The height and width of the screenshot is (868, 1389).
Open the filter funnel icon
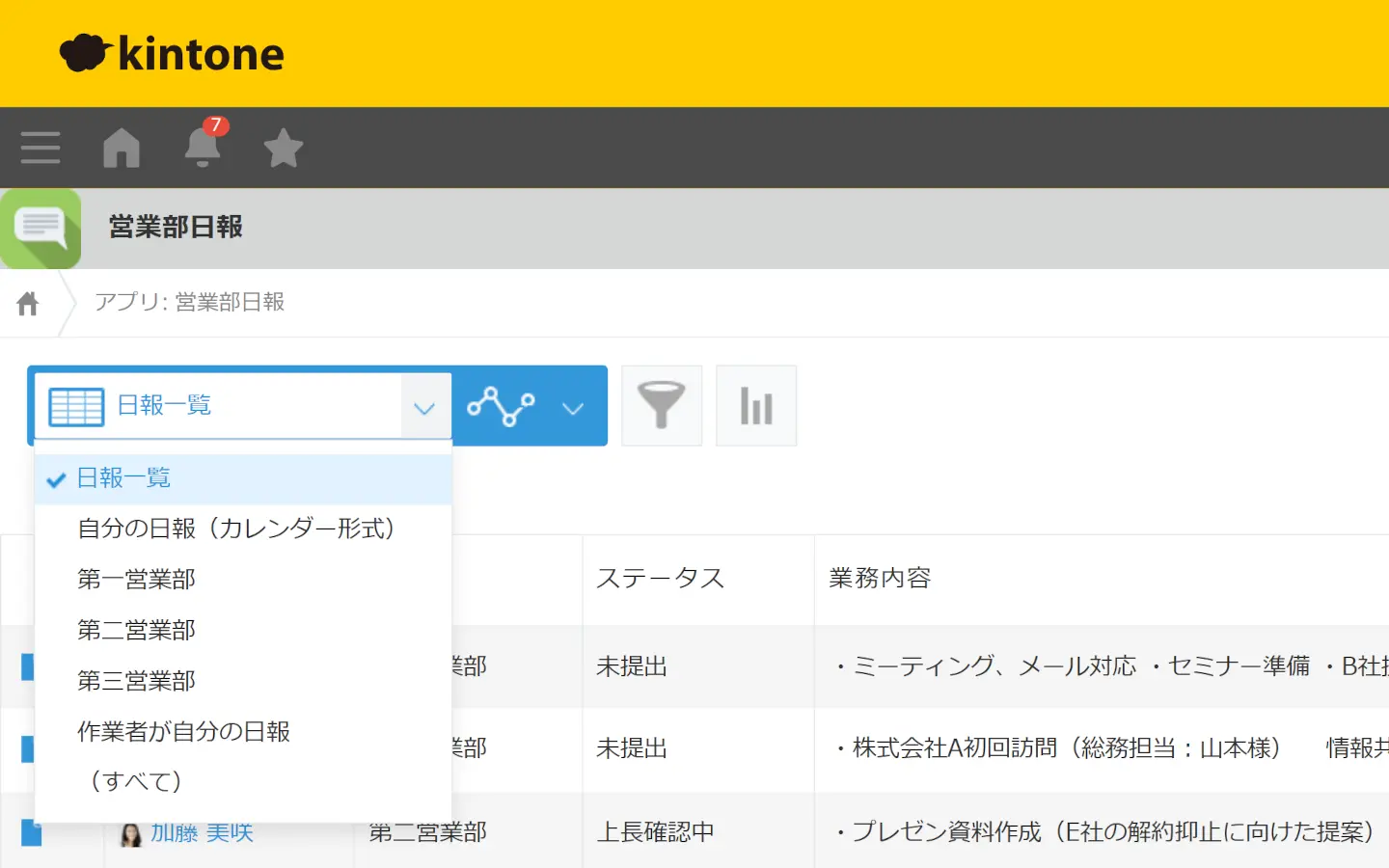[662, 406]
